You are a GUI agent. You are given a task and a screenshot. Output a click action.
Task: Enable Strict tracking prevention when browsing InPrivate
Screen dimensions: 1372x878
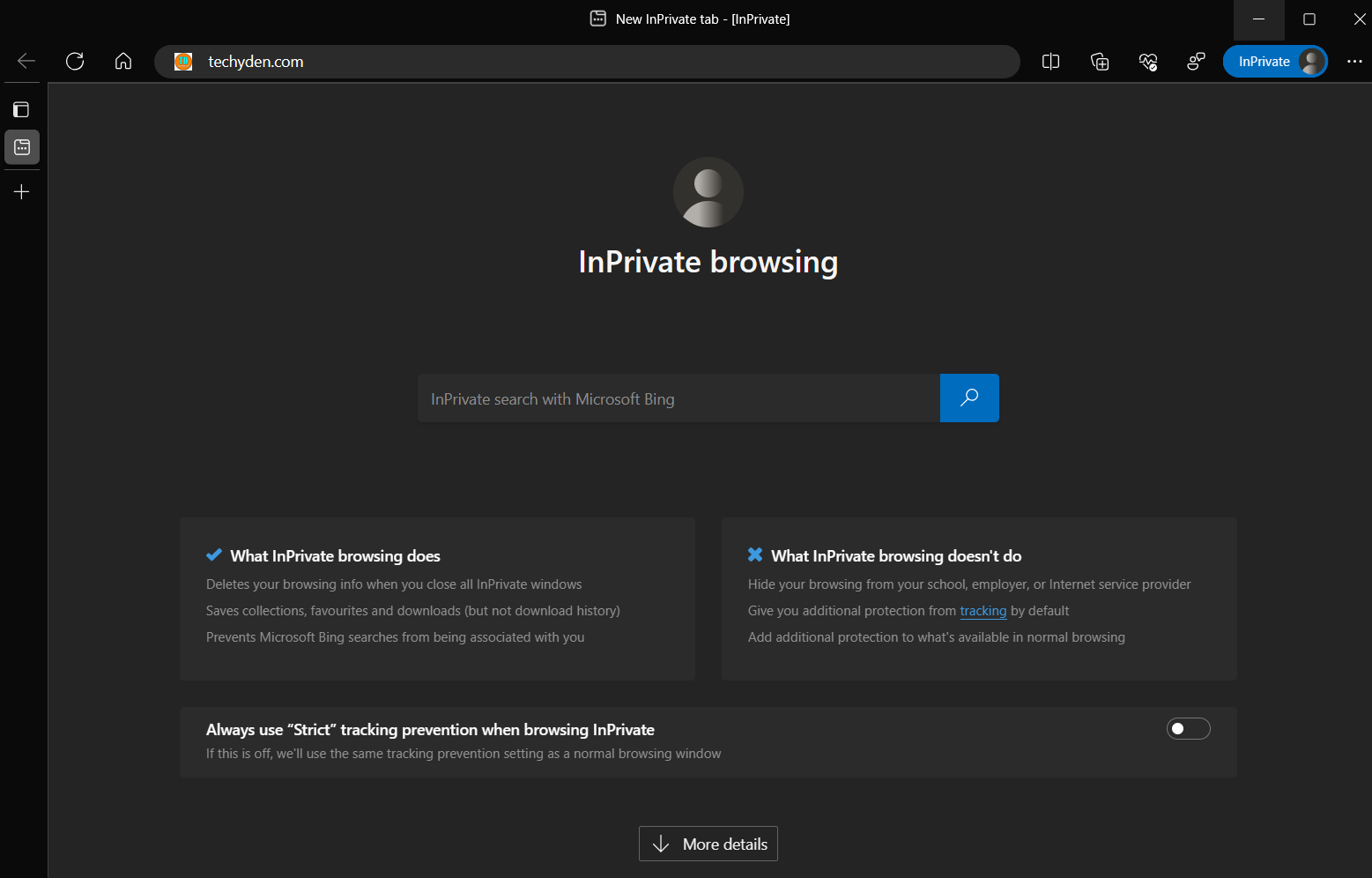(x=1188, y=728)
